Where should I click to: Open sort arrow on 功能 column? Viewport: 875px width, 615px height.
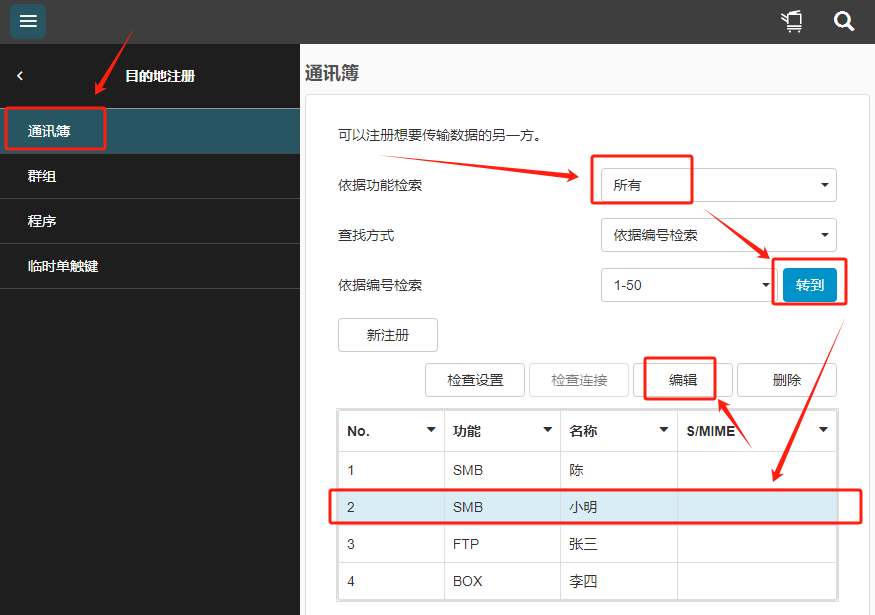point(547,430)
